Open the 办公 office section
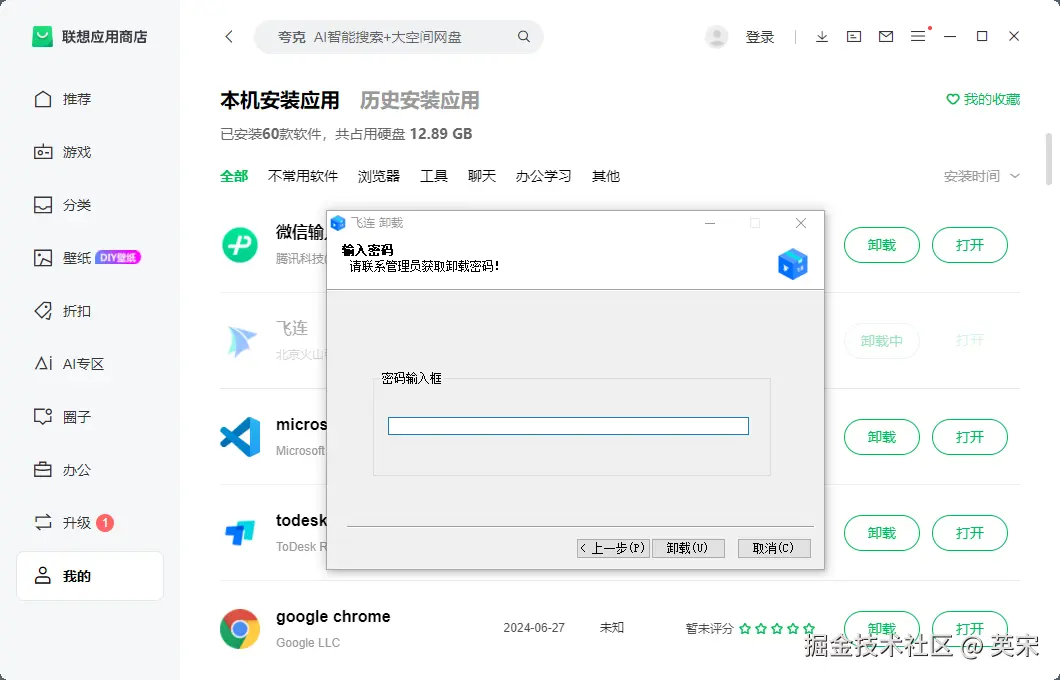Screen dimensions: 1060x680 tap(62, 470)
